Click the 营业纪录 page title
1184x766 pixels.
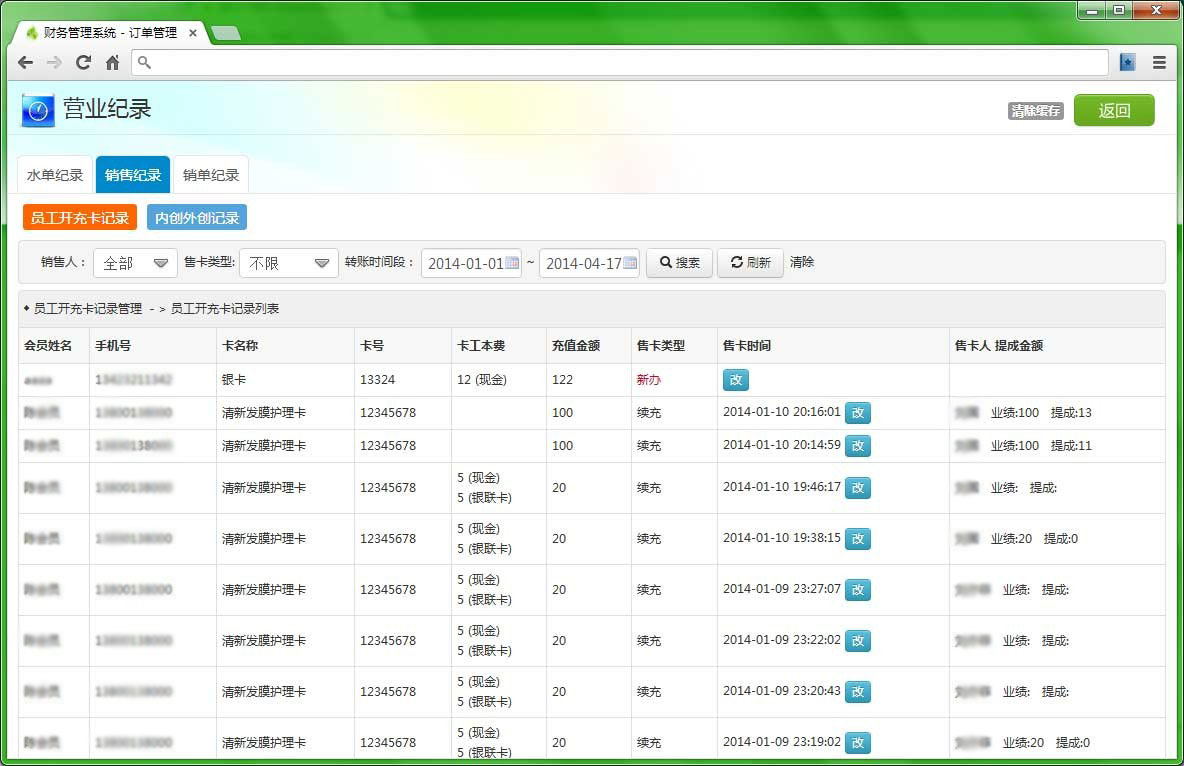coord(107,110)
